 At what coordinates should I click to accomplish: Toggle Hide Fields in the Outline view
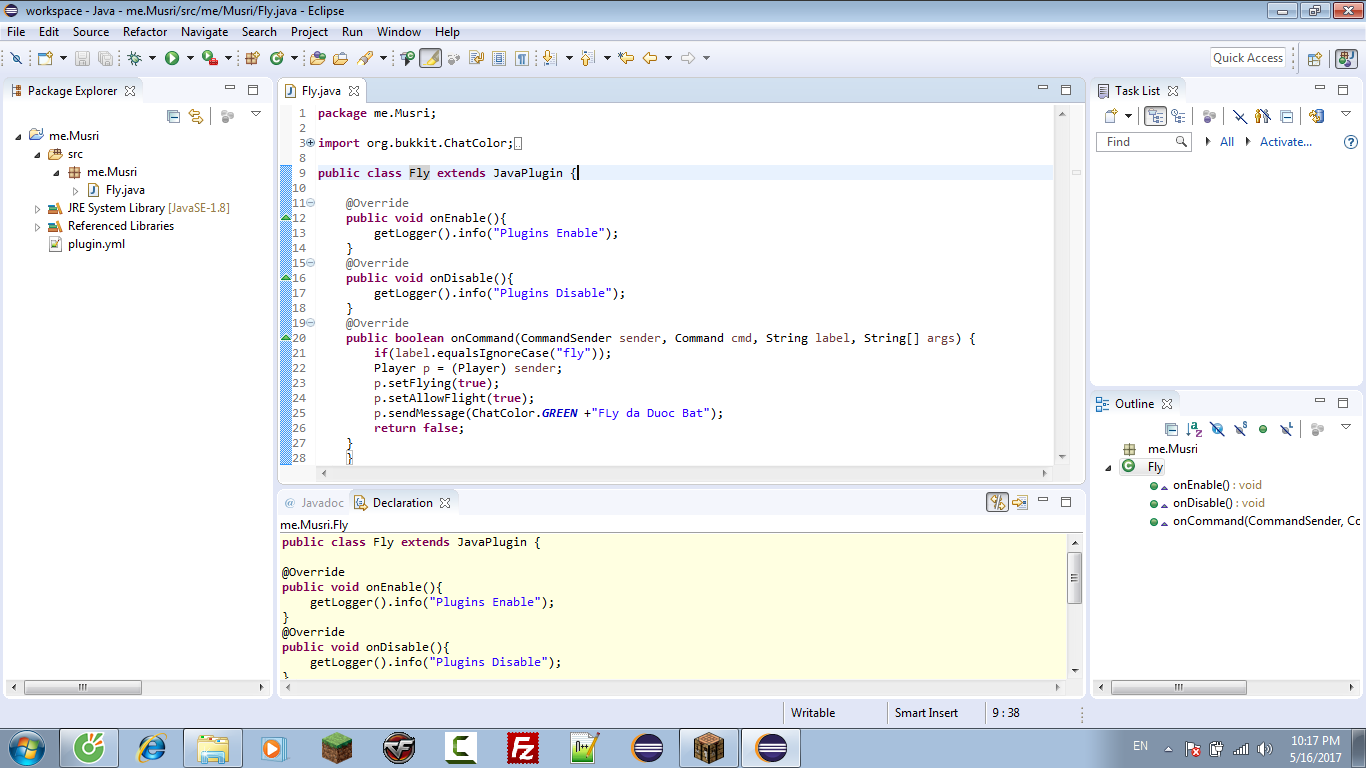pos(1217,429)
